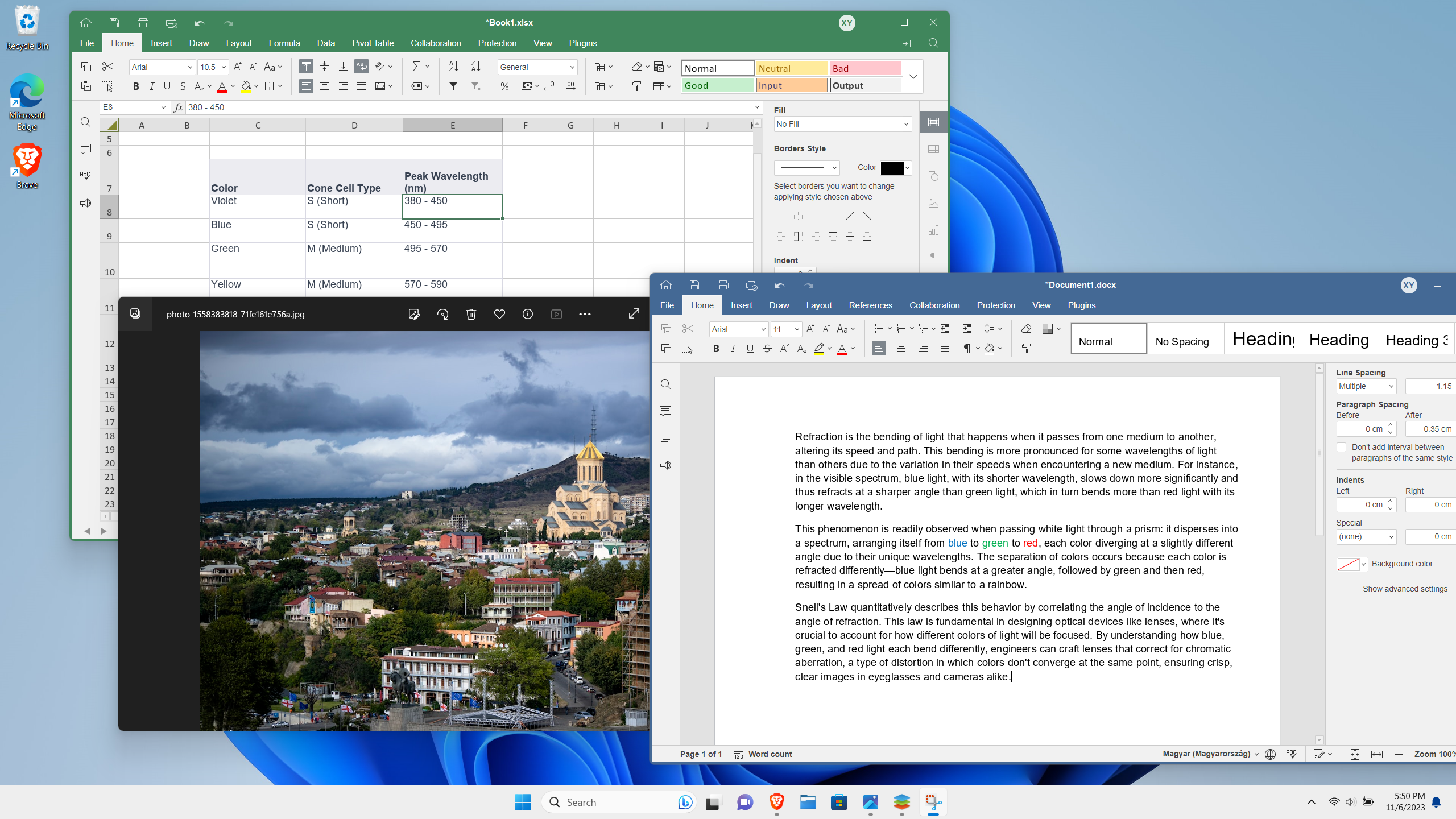Click document font color red A button
The image size is (1456, 819).
coord(842,349)
